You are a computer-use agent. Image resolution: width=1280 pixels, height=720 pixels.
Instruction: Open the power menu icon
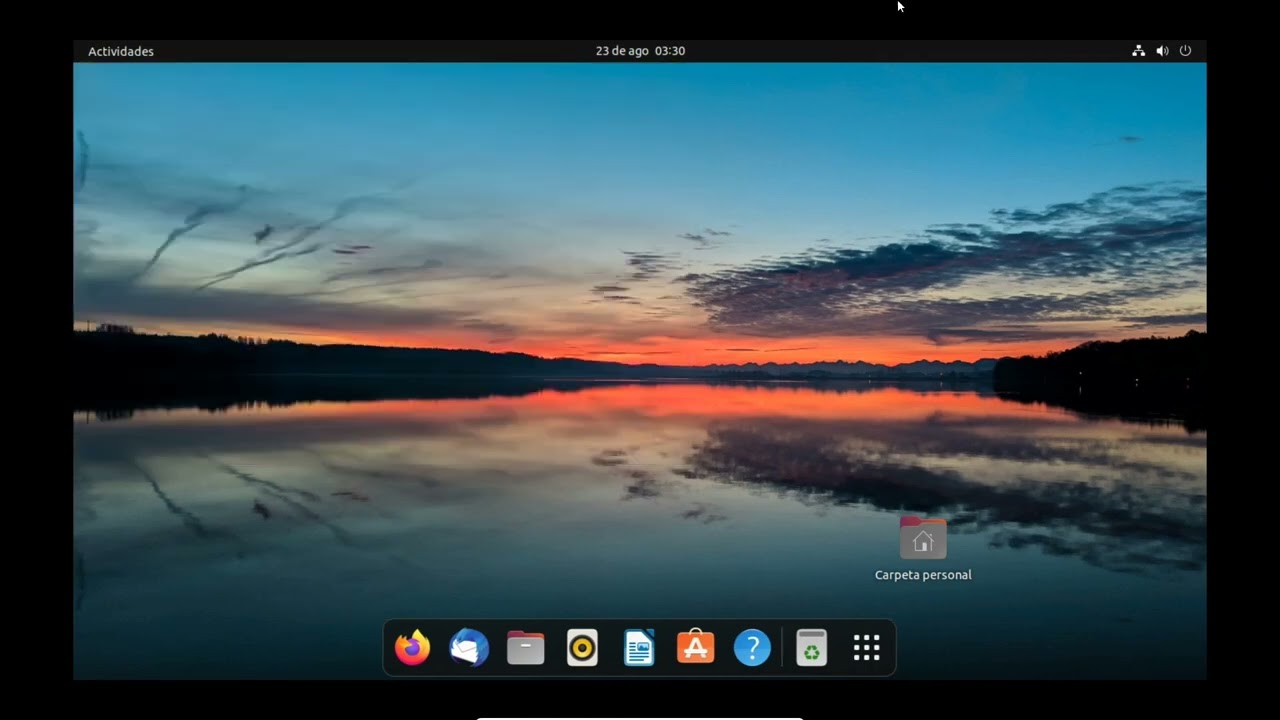click(x=1185, y=51)
